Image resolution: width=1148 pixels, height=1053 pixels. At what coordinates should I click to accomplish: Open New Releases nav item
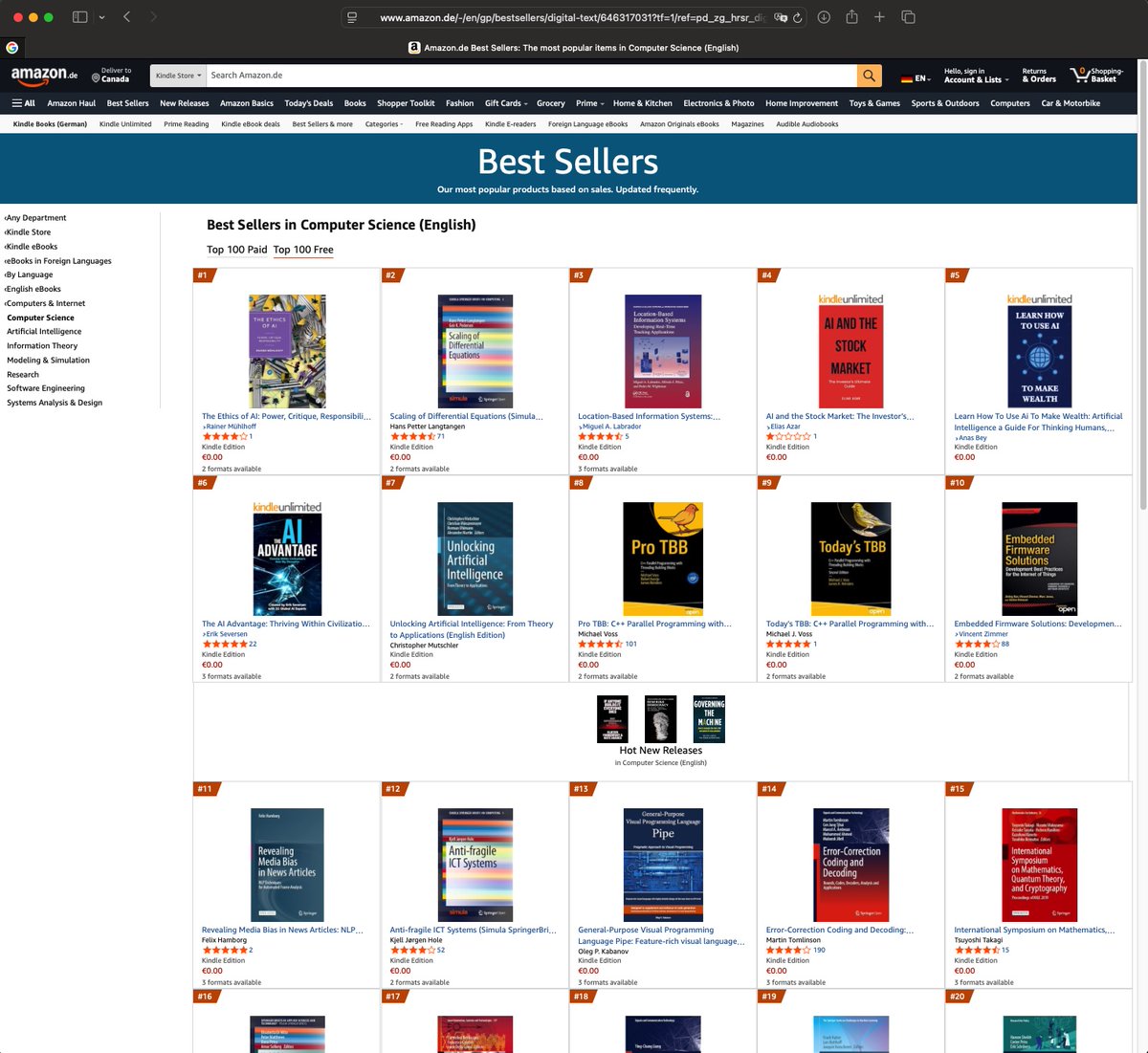[184, 103]
